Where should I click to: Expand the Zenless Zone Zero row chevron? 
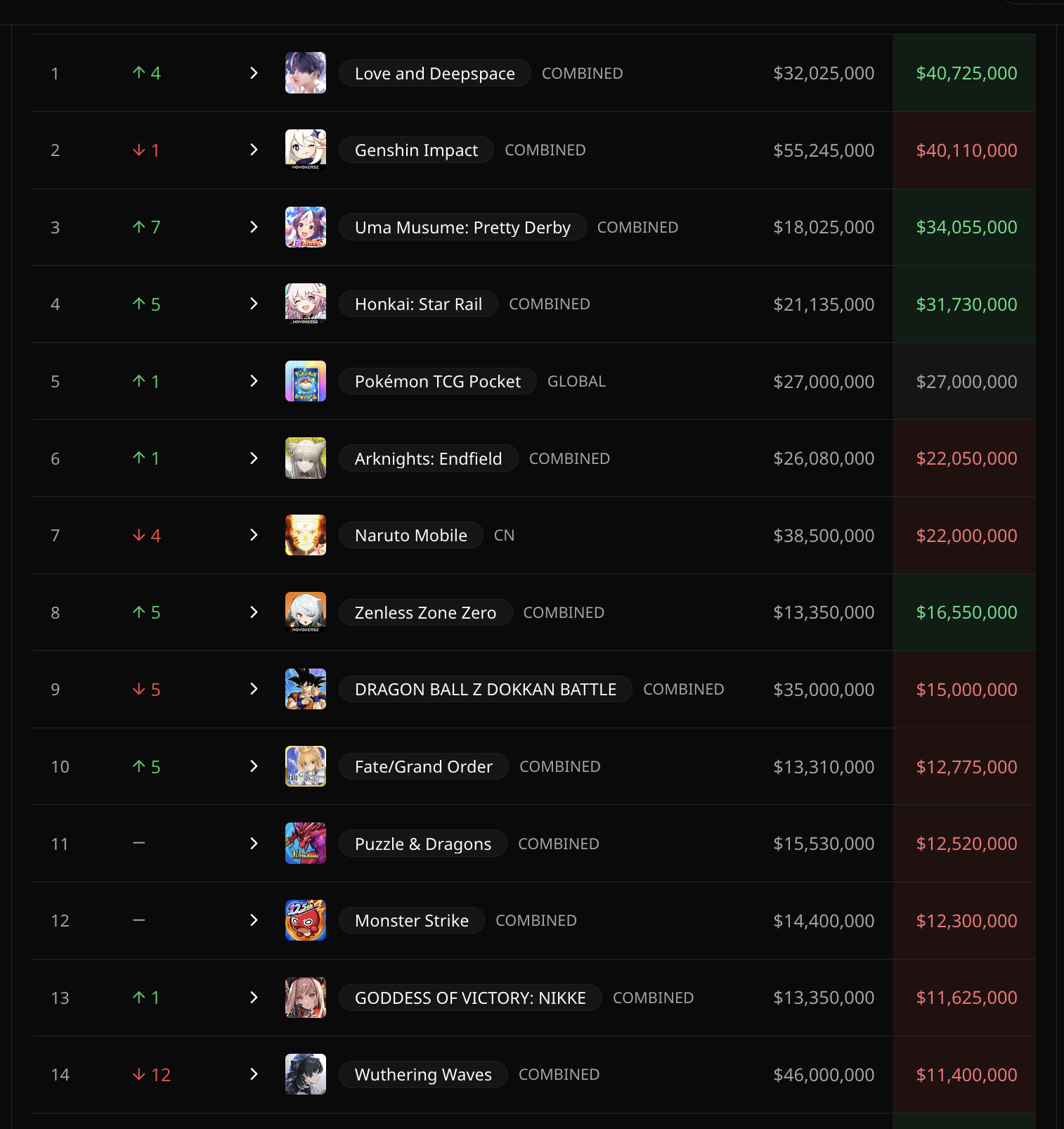254,612
